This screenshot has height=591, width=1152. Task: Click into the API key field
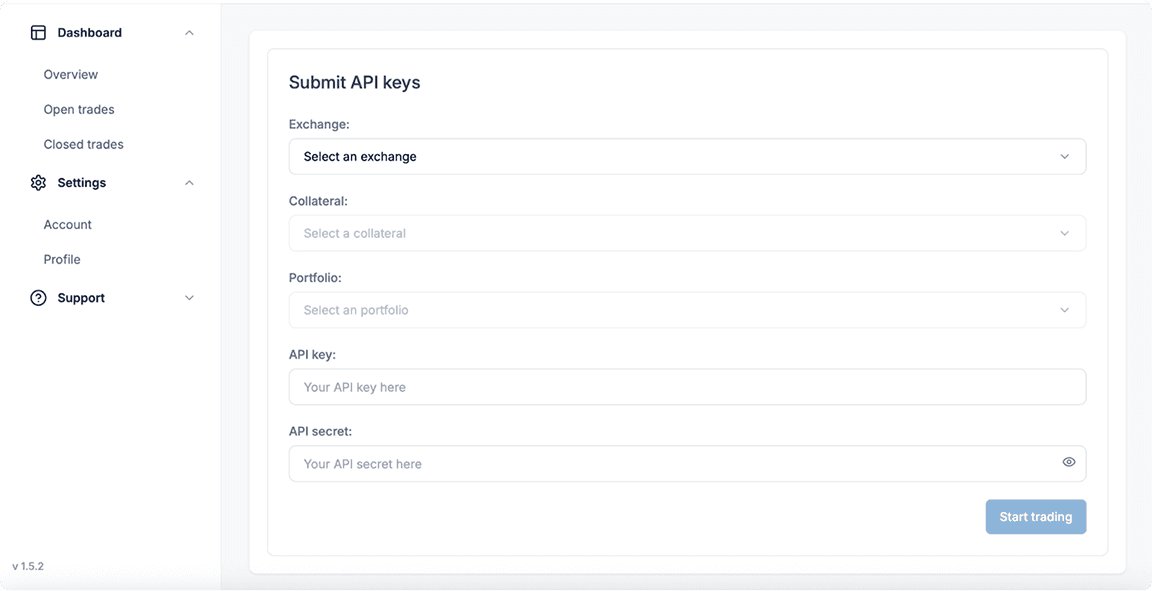687,386
